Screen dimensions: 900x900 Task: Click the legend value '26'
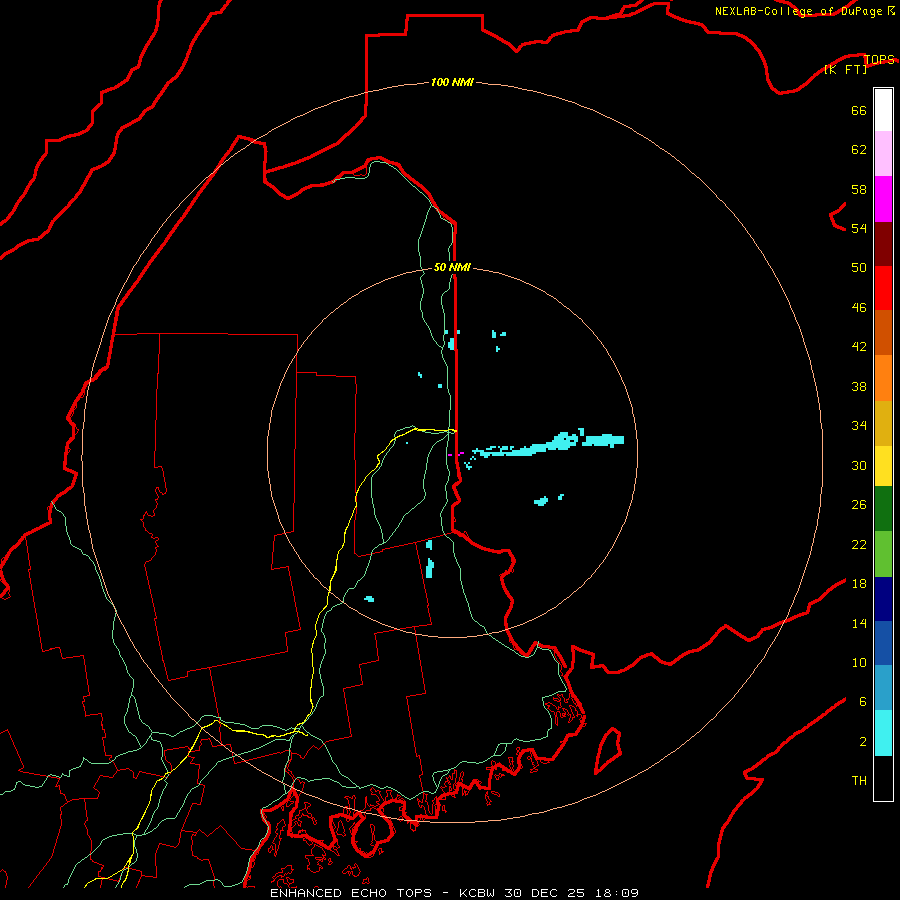[859, 505]
